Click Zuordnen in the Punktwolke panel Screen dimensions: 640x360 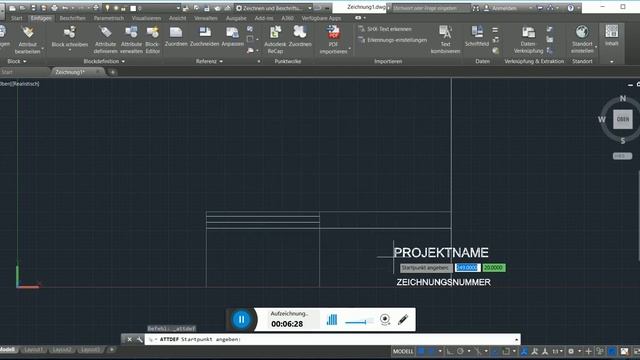[x=300, y=36]
